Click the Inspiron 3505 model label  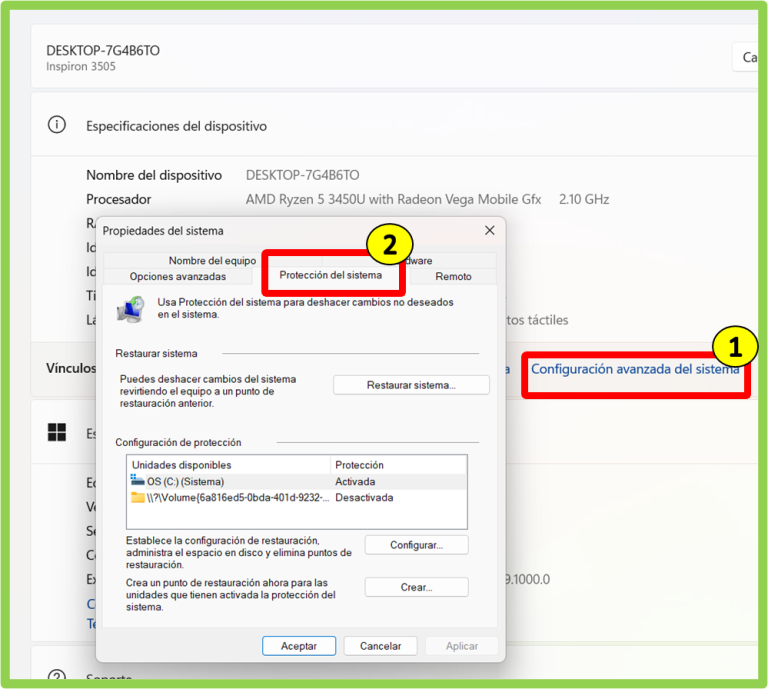coord(81,67)
